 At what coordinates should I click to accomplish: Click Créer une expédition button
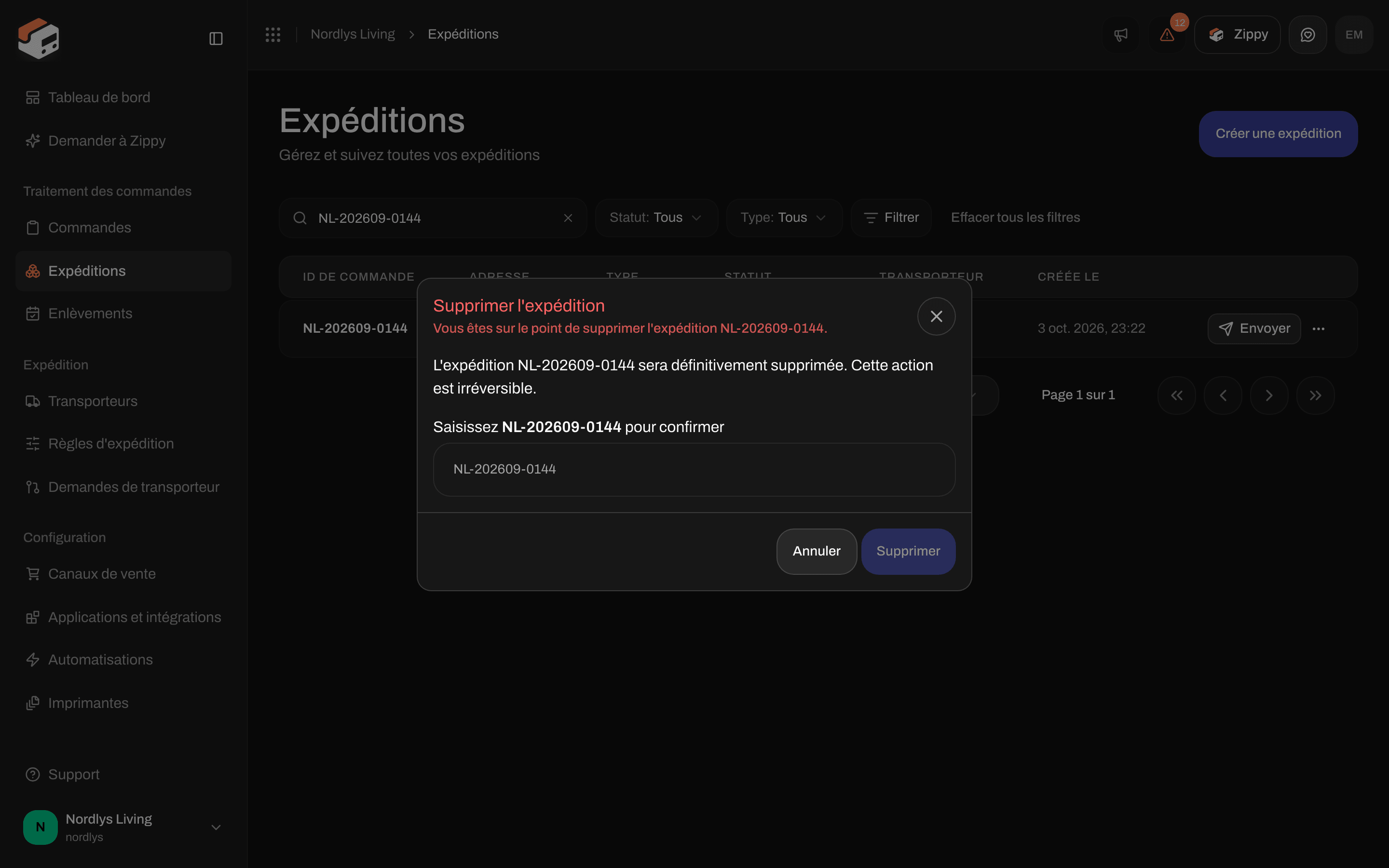(x=1278, y=134)
